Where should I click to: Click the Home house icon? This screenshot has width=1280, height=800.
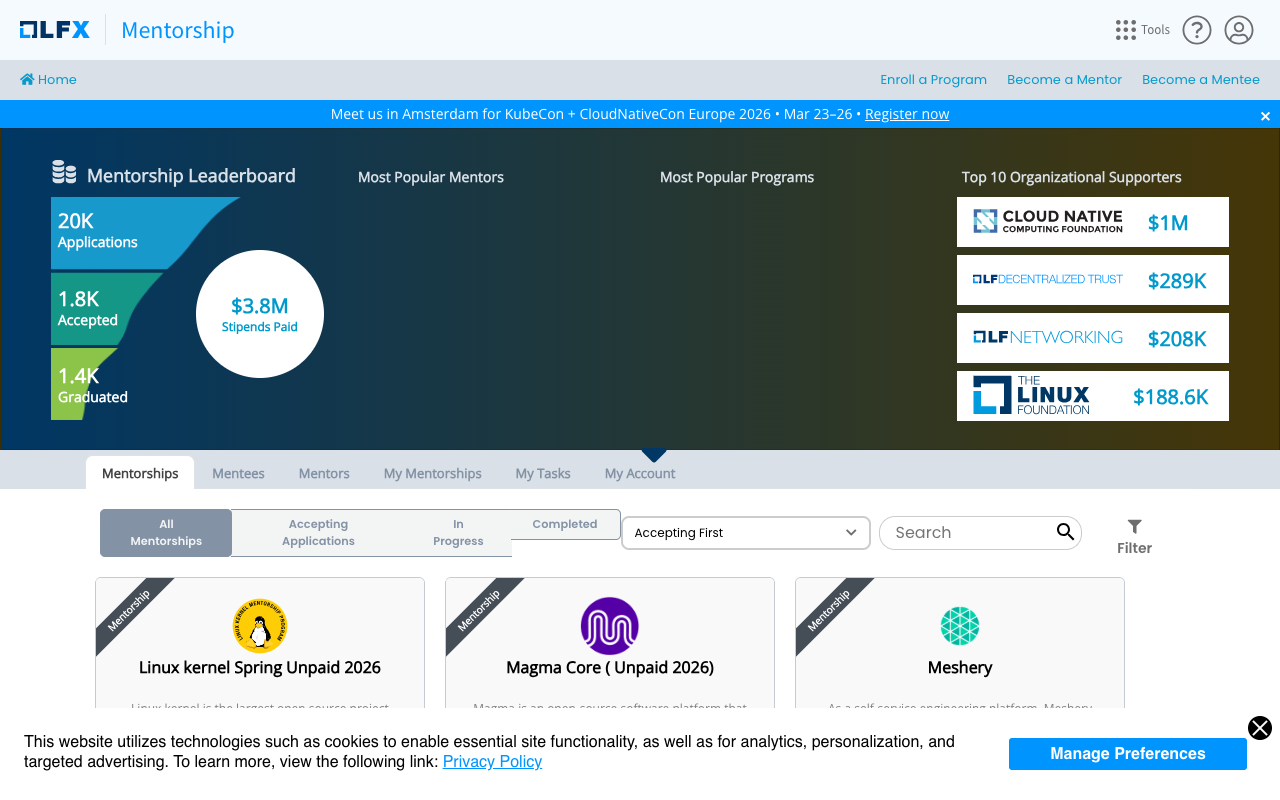[29, 78]
